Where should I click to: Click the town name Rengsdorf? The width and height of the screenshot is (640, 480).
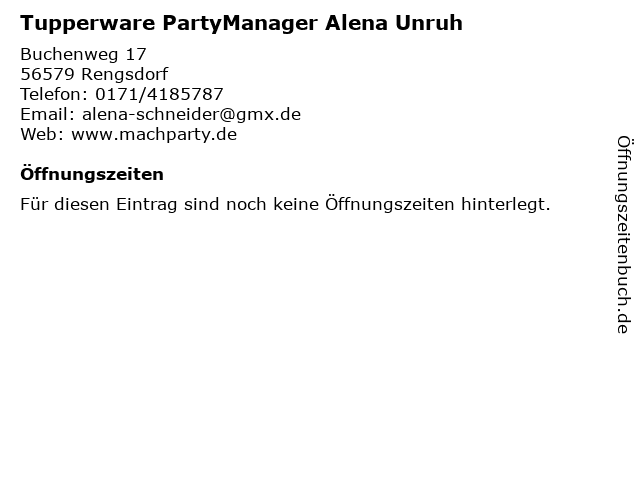click(x=124, y=74)
